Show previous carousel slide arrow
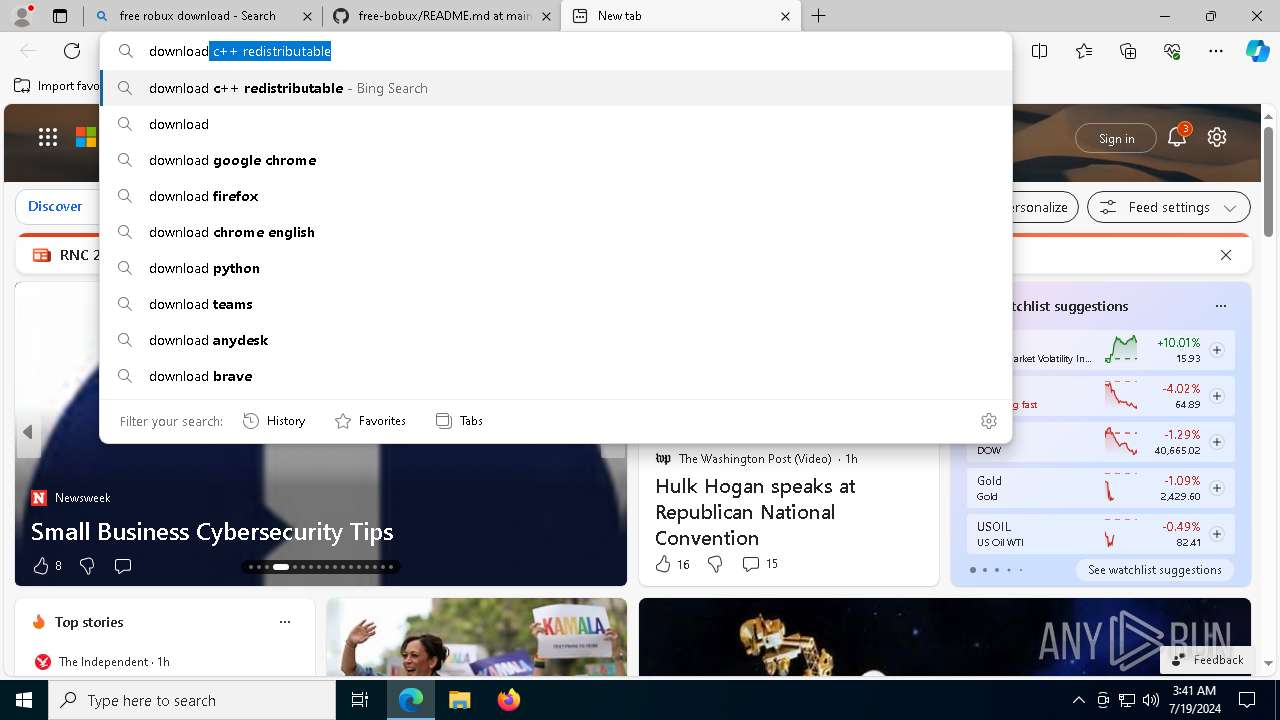Screen dimensions: 1280x720 point(28,432)
